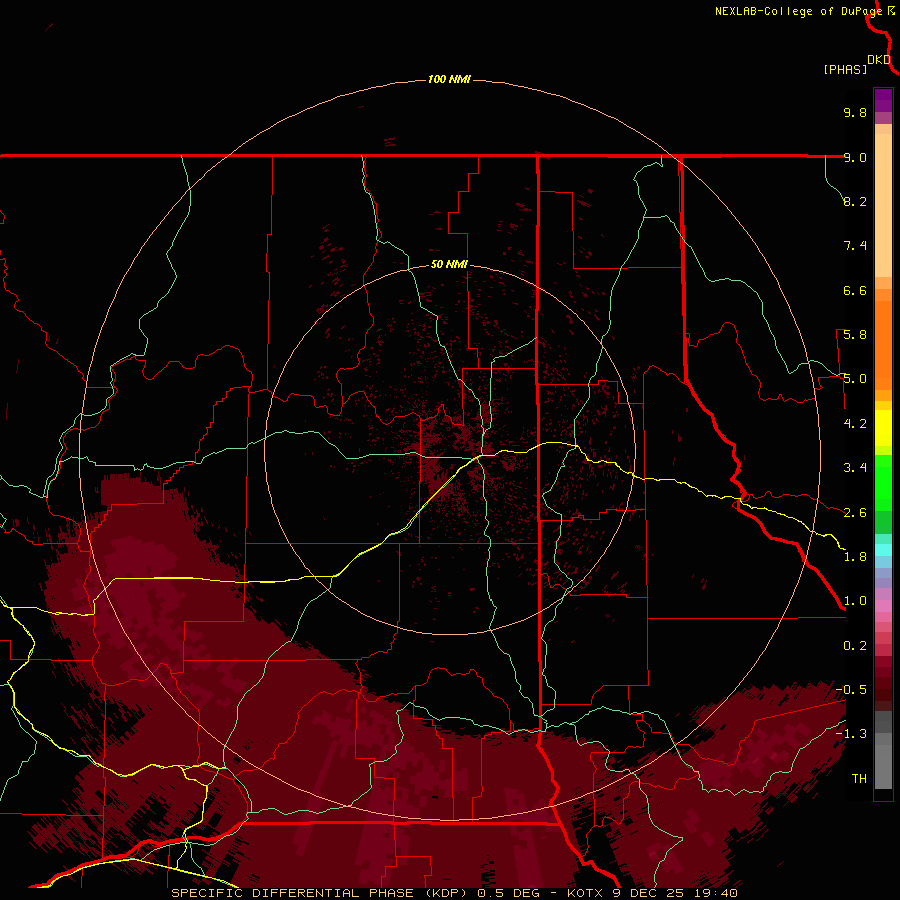Click the 8.2 value on the scale
The width and height of the screenshot is (900, 900).
pos(855,201)
